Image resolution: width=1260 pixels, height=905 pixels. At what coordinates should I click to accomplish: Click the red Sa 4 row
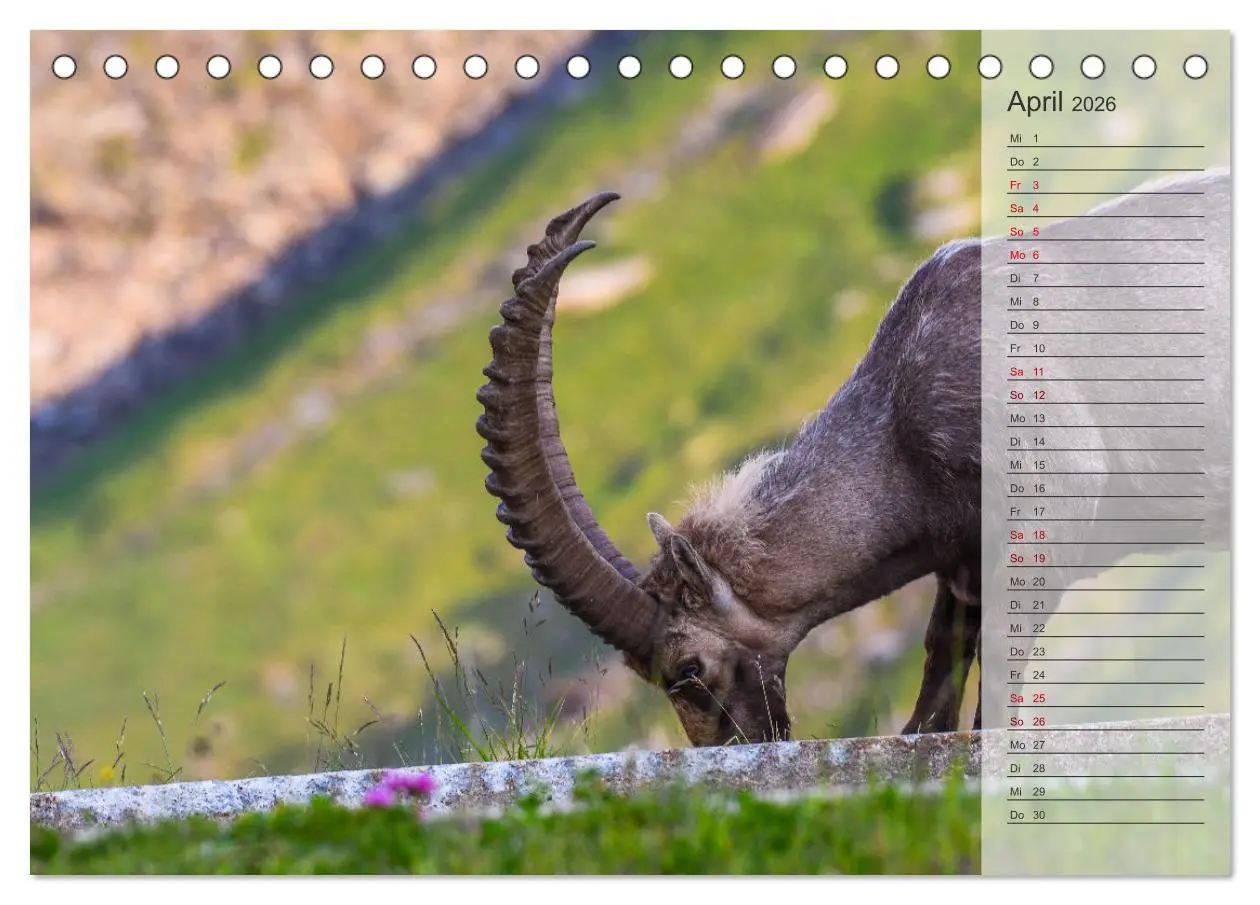point(1105,208)
